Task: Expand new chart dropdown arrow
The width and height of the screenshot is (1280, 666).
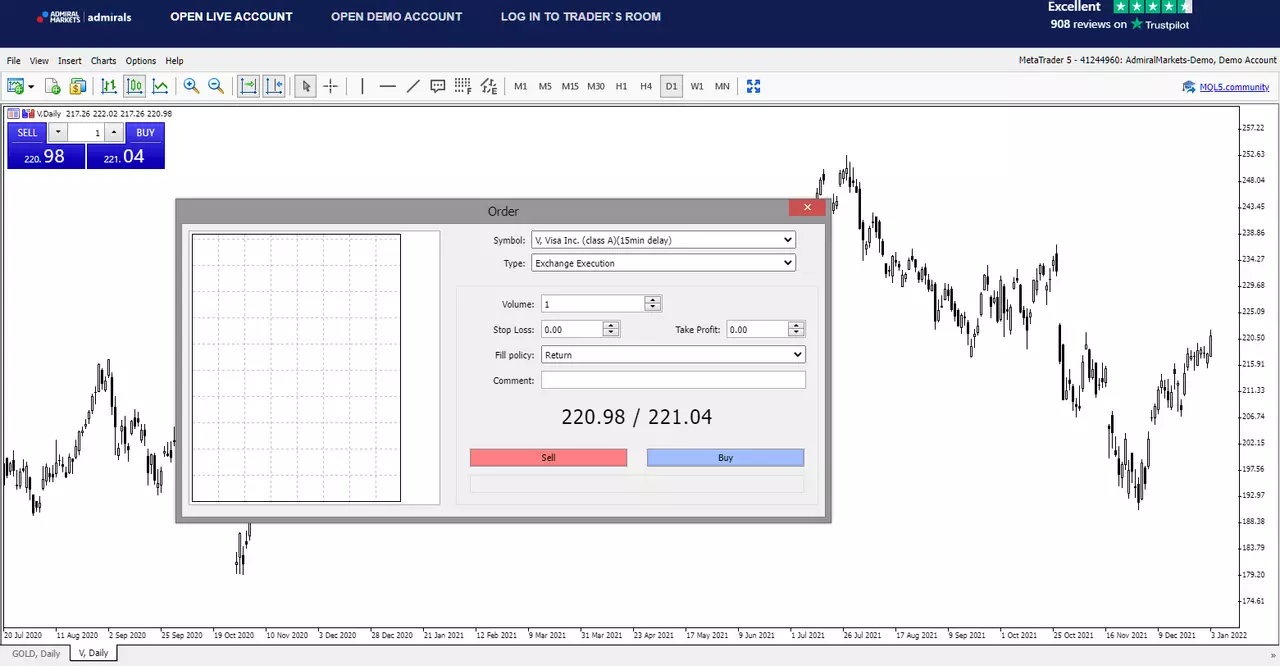Action: tap(31, 87)
